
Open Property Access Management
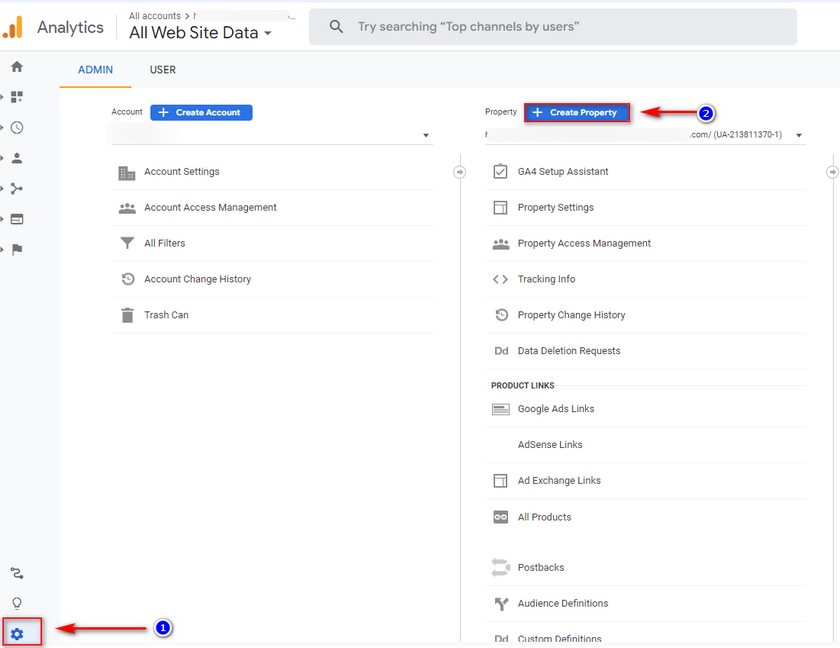(x=584, y=243)
